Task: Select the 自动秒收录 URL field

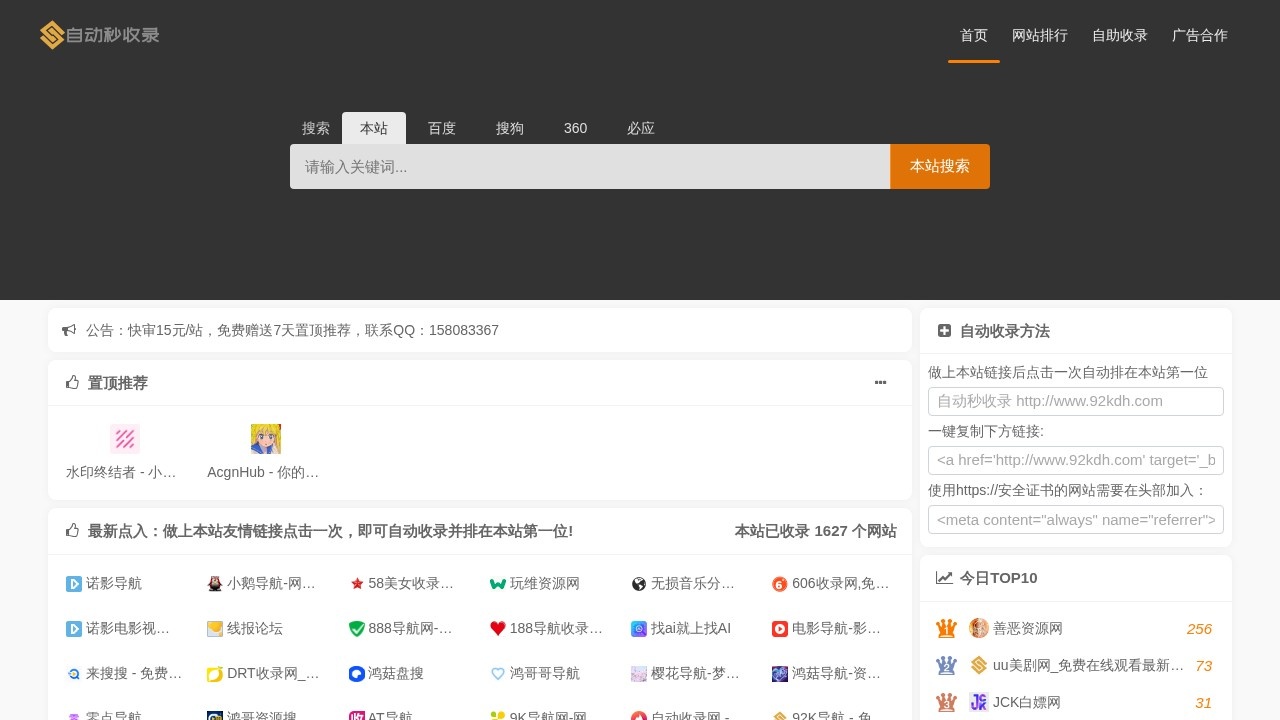Action: (x=1076, y=401)
